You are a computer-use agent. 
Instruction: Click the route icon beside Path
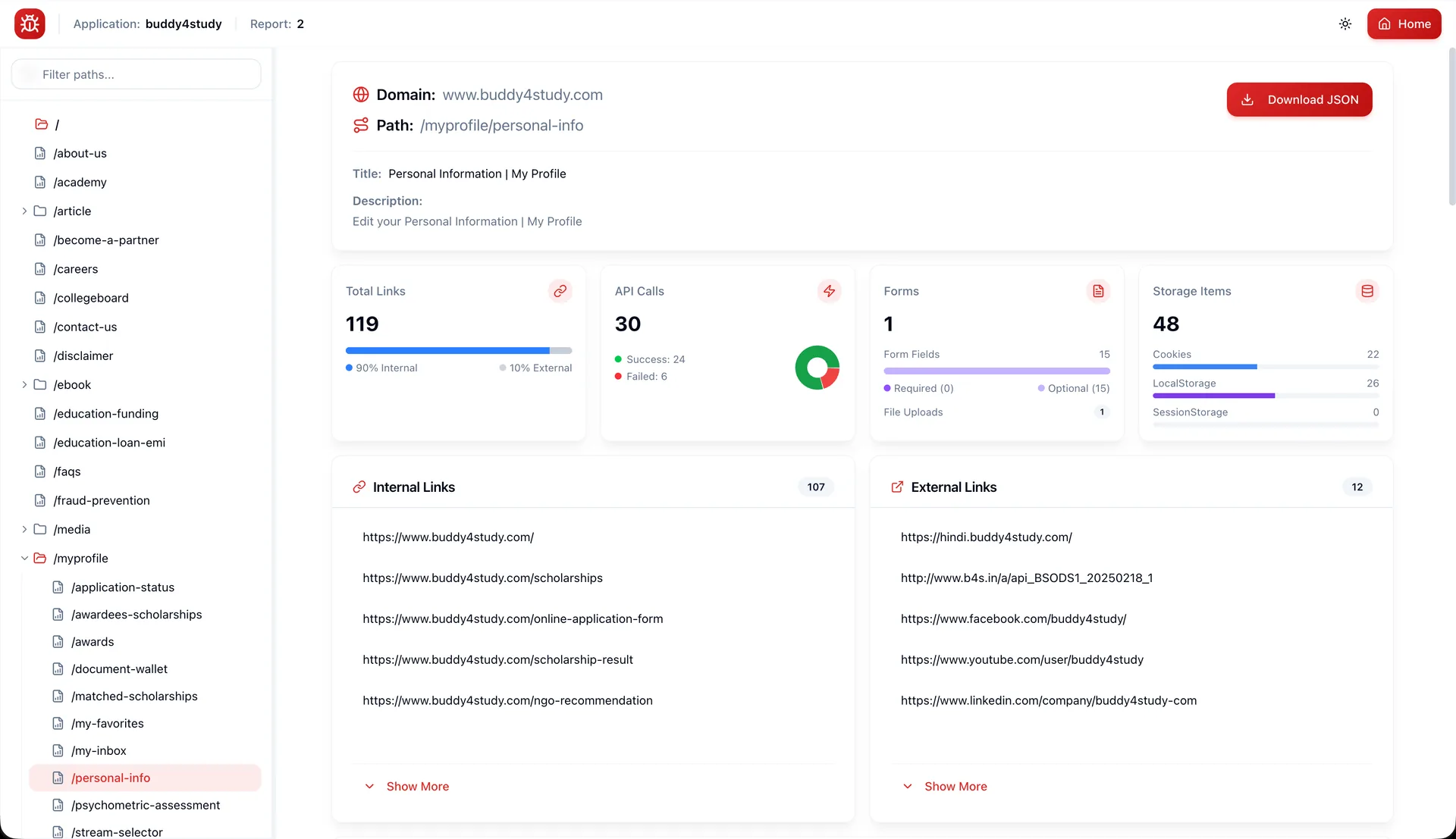click(361, 125)
